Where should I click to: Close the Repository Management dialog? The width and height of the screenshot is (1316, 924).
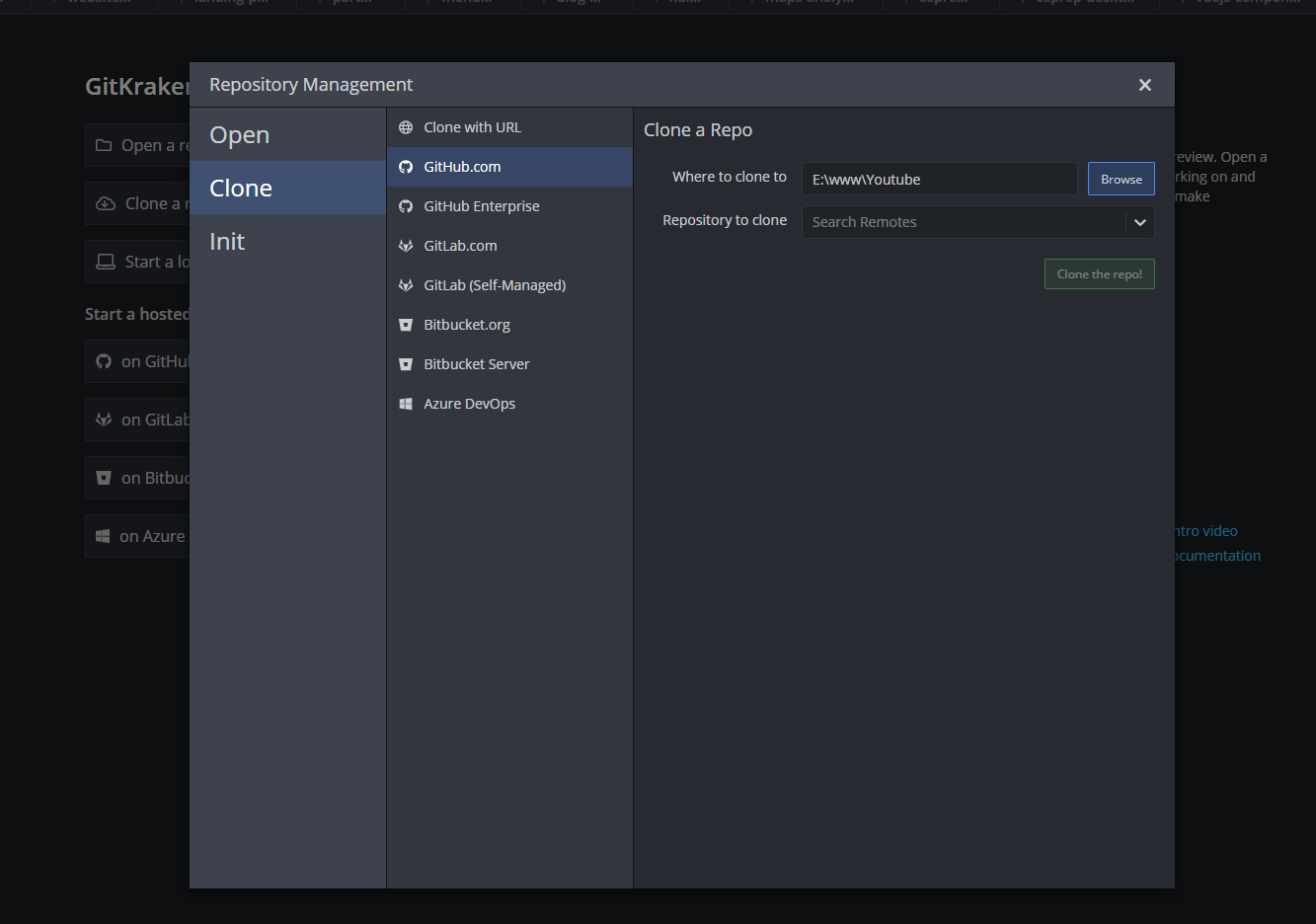(1145, 85)
